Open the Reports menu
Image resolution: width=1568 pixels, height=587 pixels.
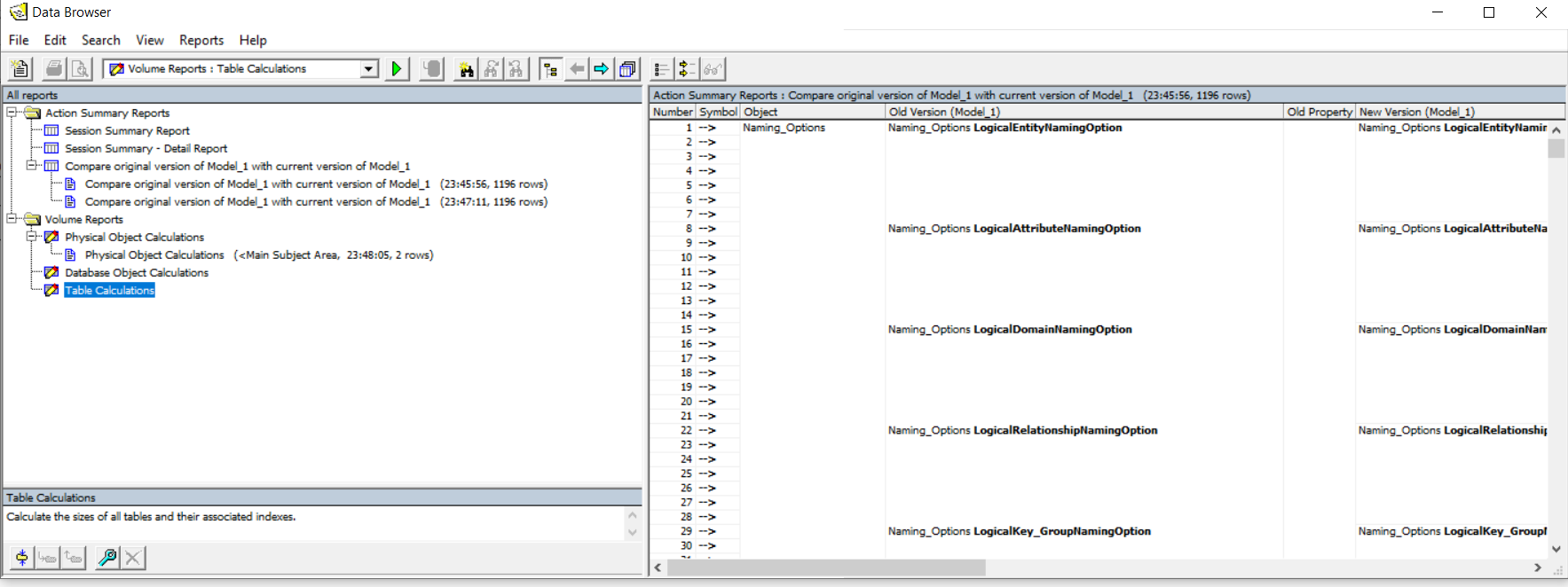tap(201, 40)
